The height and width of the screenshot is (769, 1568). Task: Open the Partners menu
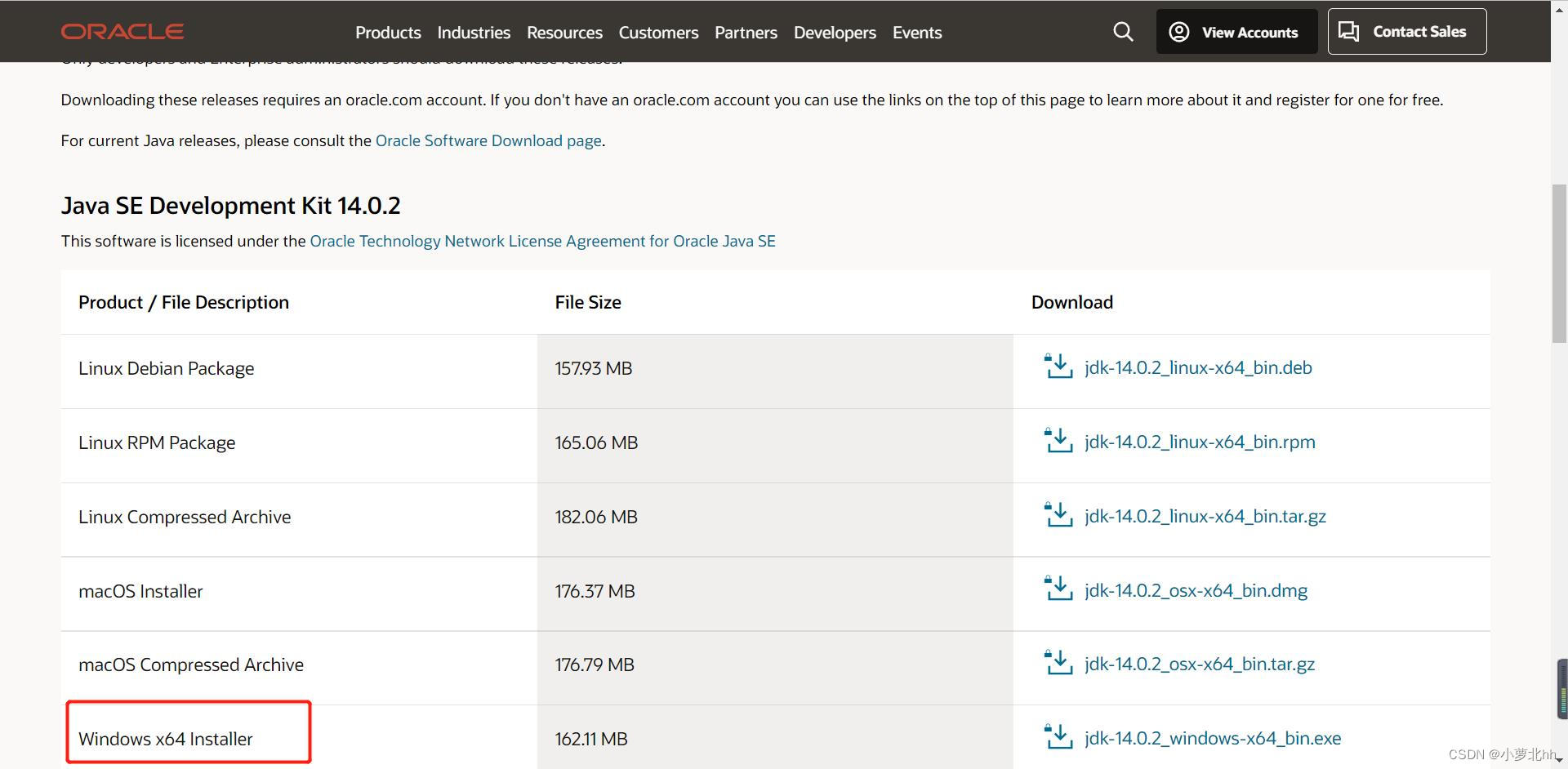pos(746,33)
